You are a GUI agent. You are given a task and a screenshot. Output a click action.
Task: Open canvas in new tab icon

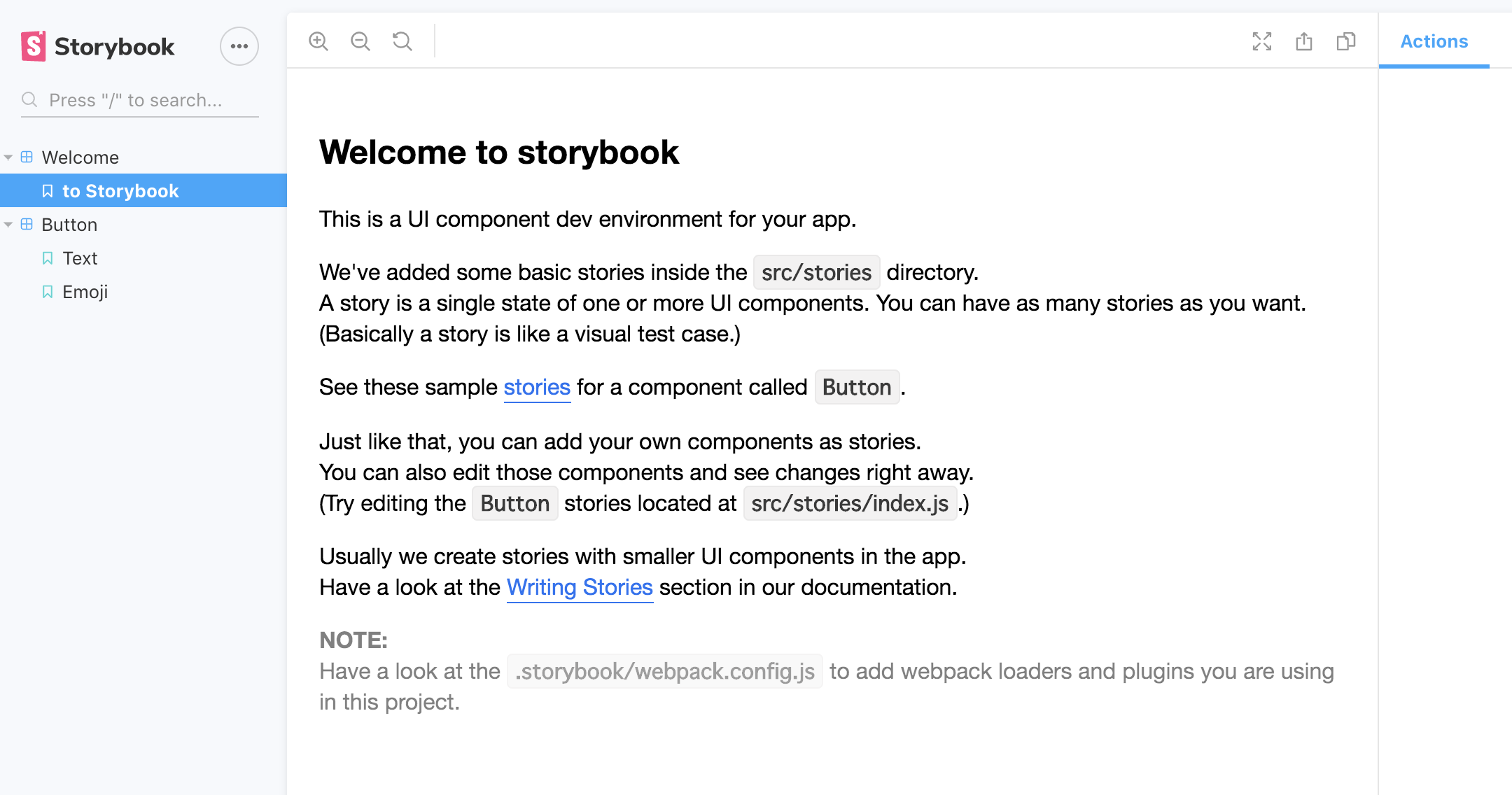1304,41
